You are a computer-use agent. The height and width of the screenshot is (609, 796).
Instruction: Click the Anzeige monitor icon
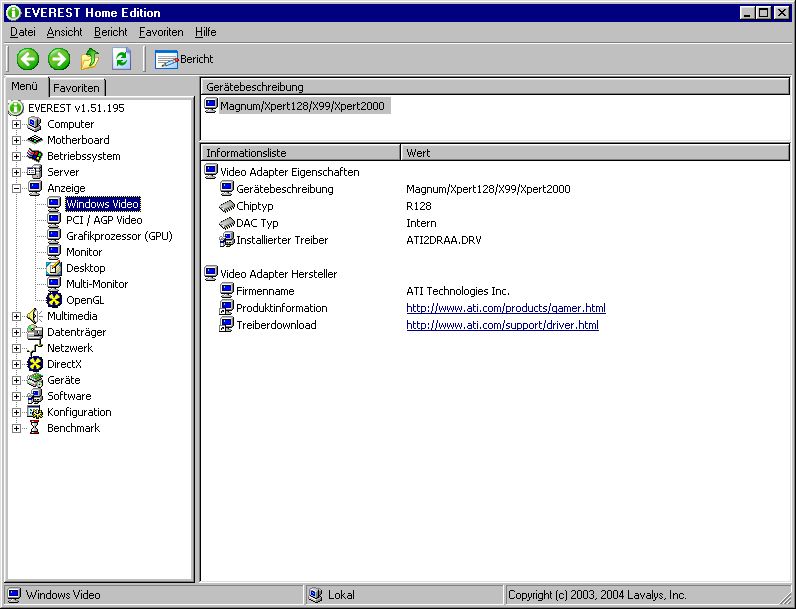pyautogui.click(x=35, y=188)
